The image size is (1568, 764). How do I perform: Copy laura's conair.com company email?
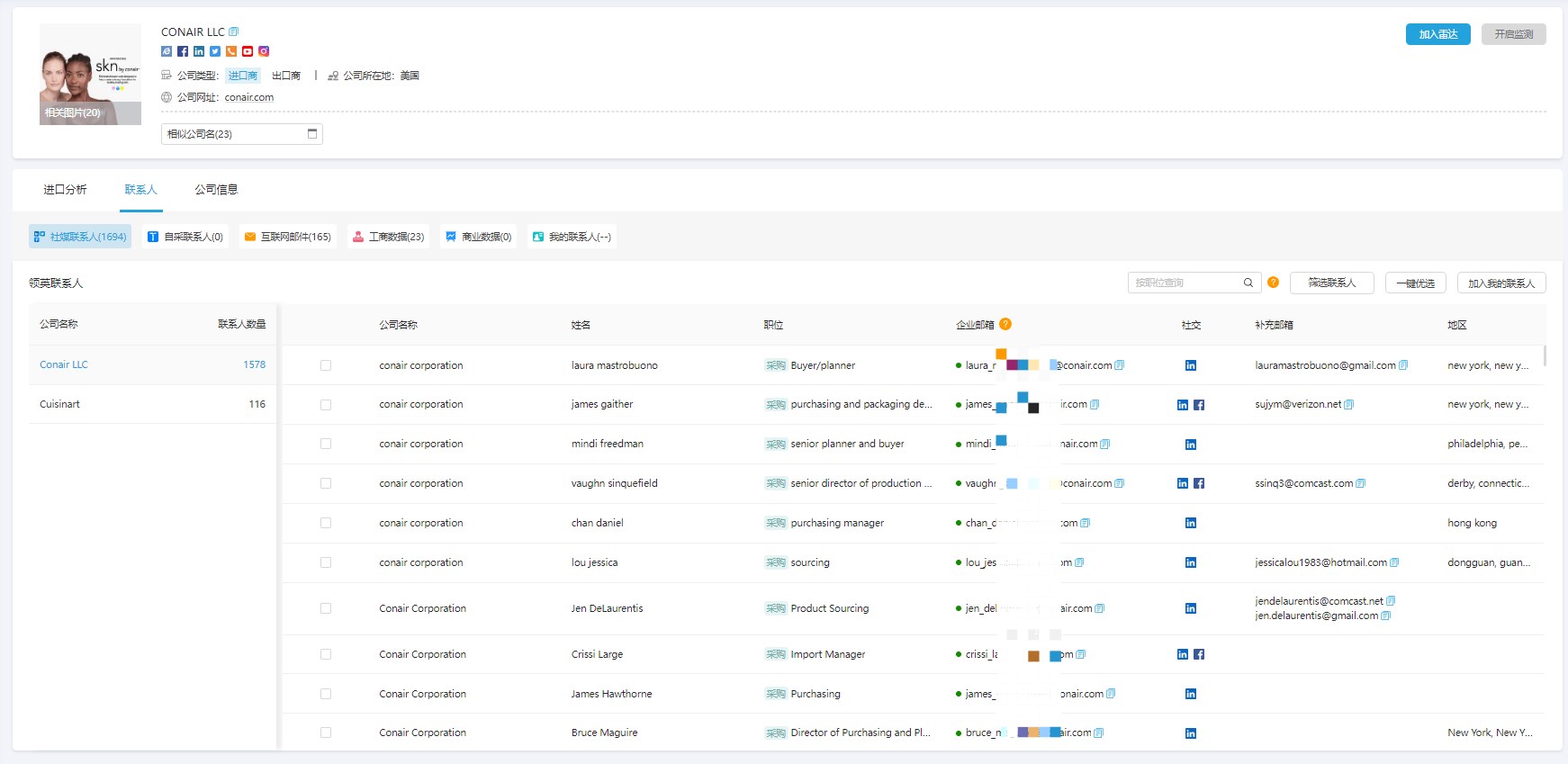tap(1119, 365)
